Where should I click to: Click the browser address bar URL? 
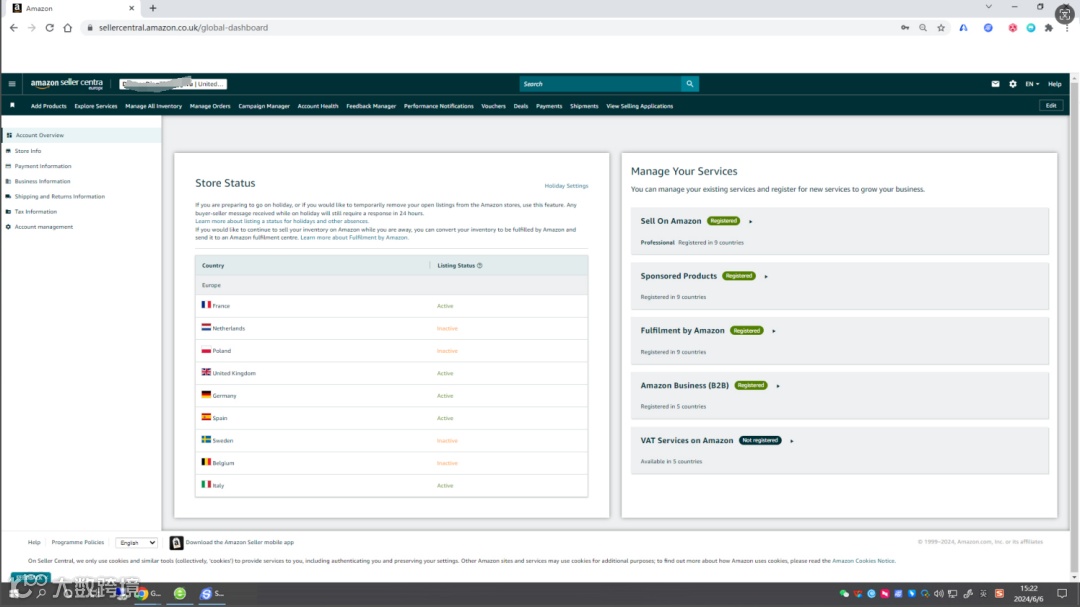[183, 28]
